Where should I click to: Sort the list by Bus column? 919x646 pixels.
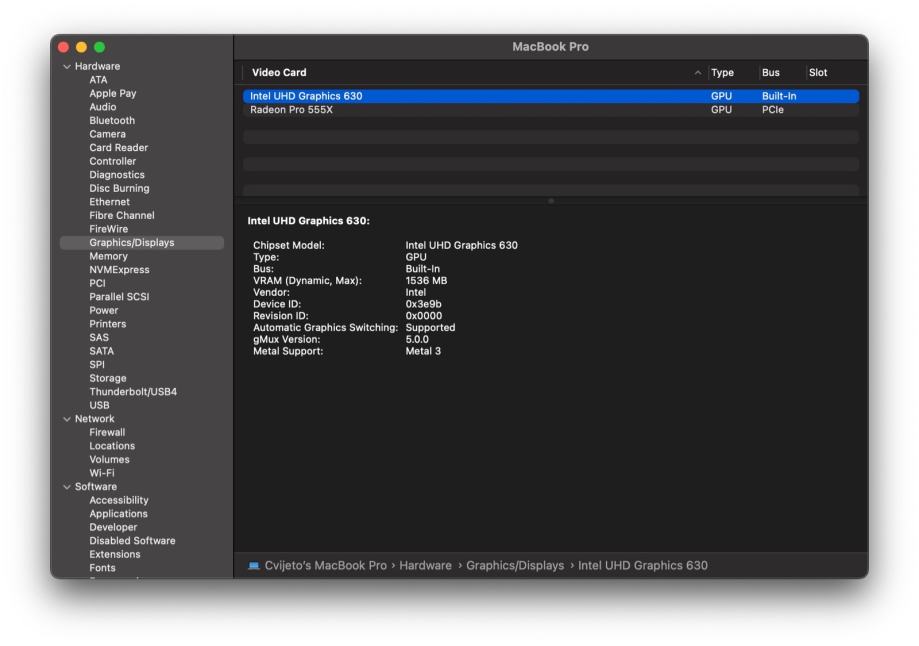[x=770, y=73]
